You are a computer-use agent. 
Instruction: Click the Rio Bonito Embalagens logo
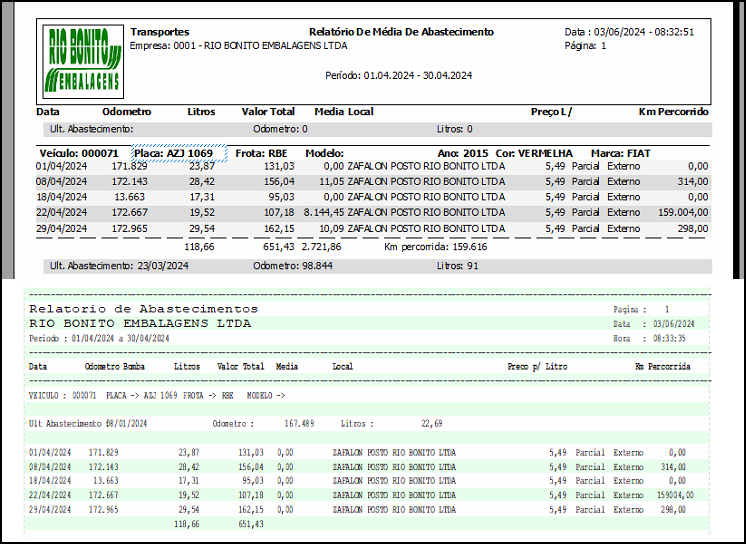pyautogui.click(x=83, y=61)
